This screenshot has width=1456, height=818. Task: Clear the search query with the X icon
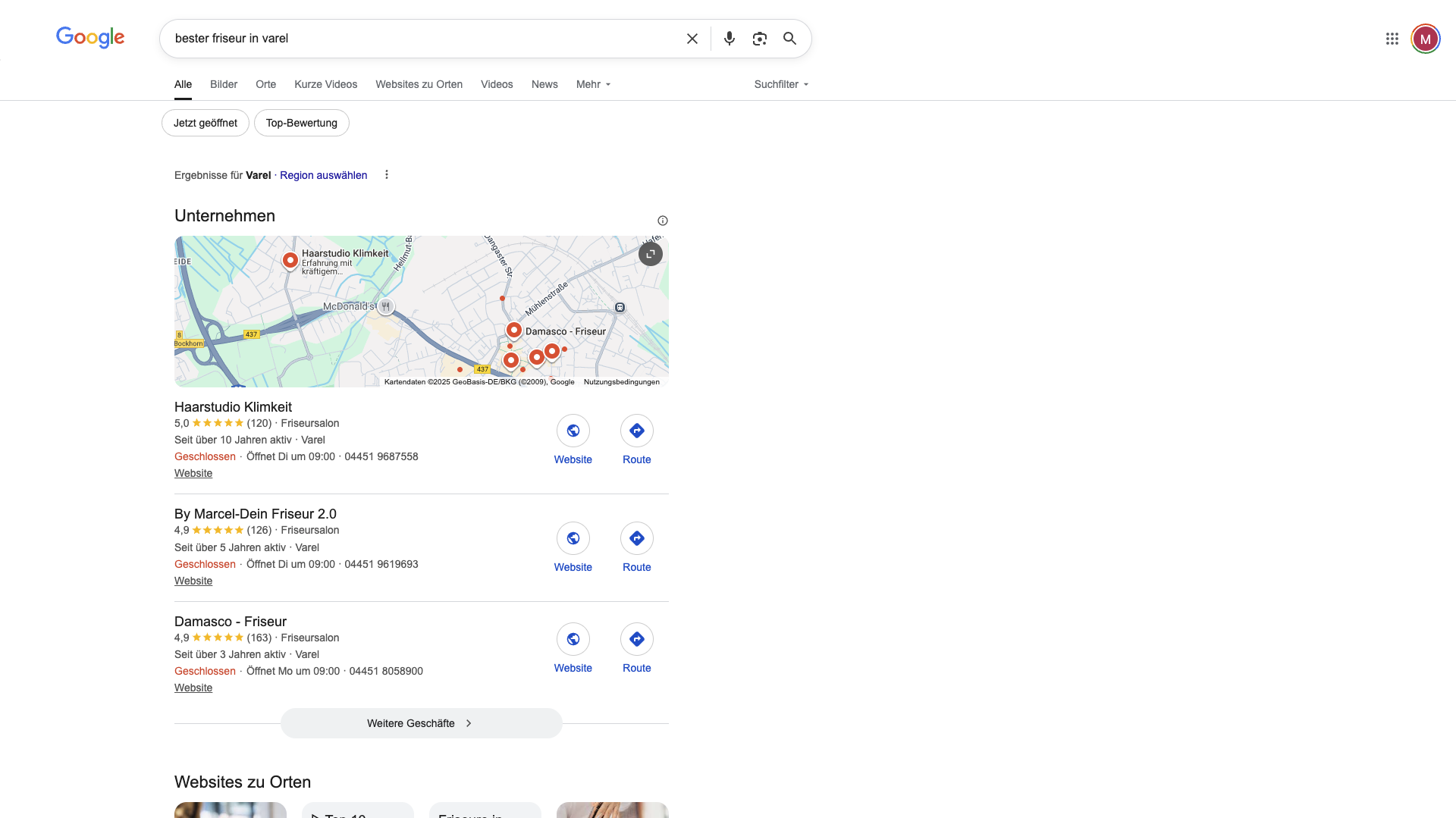[692, 38]
